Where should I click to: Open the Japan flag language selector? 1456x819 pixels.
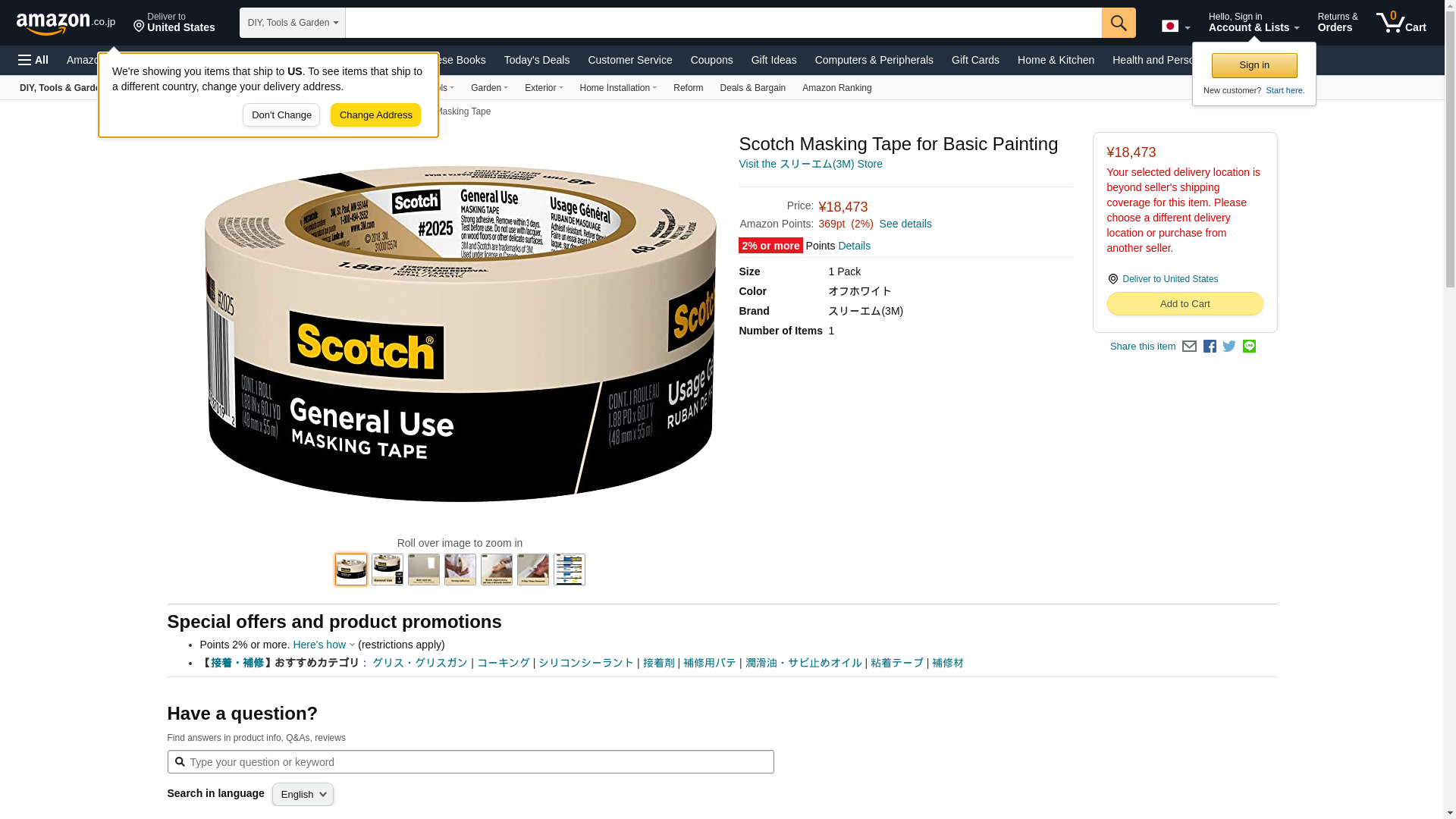point(1175,26)
